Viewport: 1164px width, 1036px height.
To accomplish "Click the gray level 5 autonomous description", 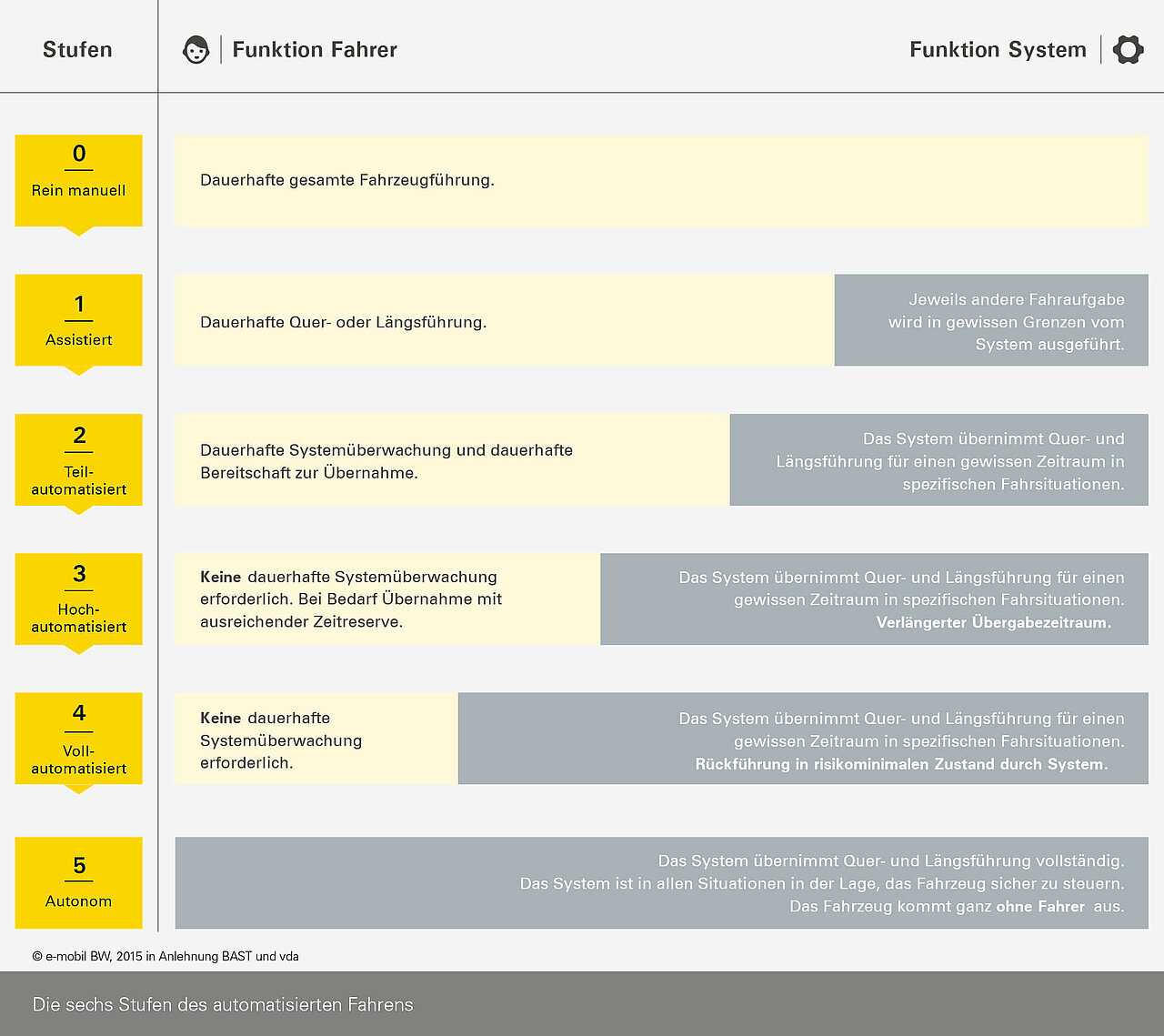I will pyautogui.click(x=661, y=882).
